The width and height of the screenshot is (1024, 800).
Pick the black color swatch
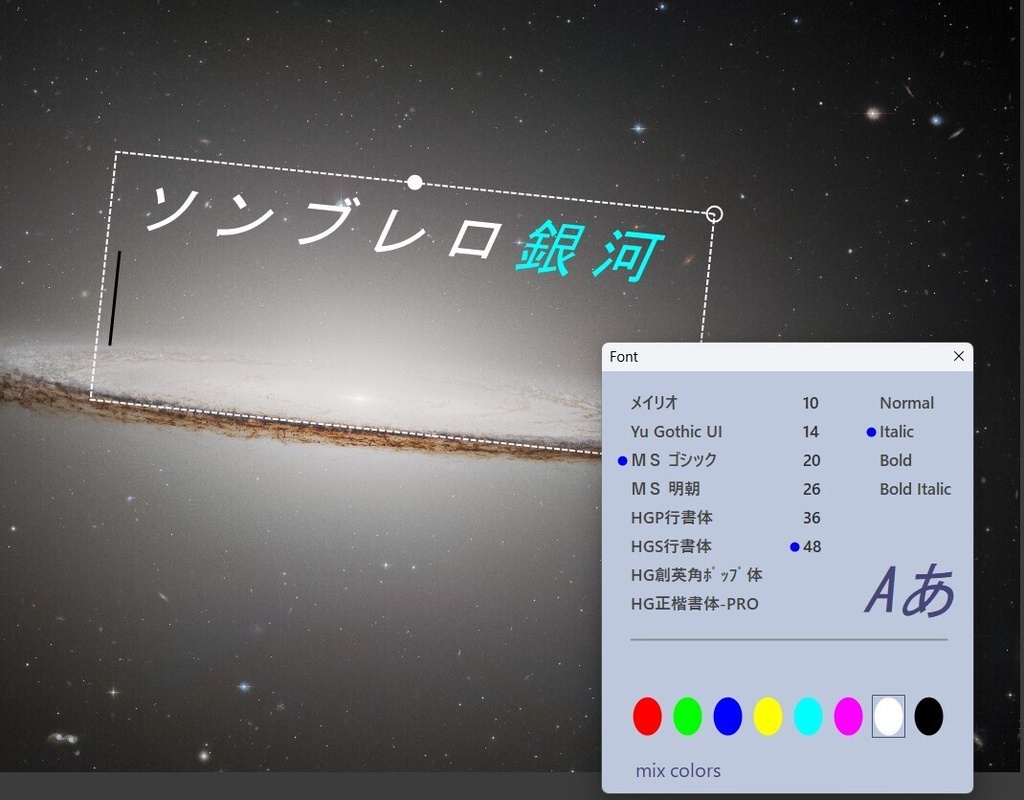click(929, 716)
